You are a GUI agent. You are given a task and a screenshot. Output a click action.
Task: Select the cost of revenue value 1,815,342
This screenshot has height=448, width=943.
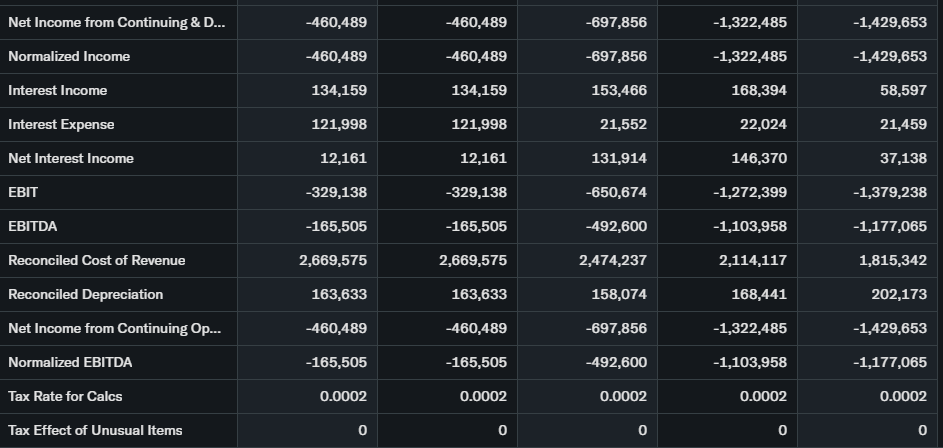tap(892, 261)
